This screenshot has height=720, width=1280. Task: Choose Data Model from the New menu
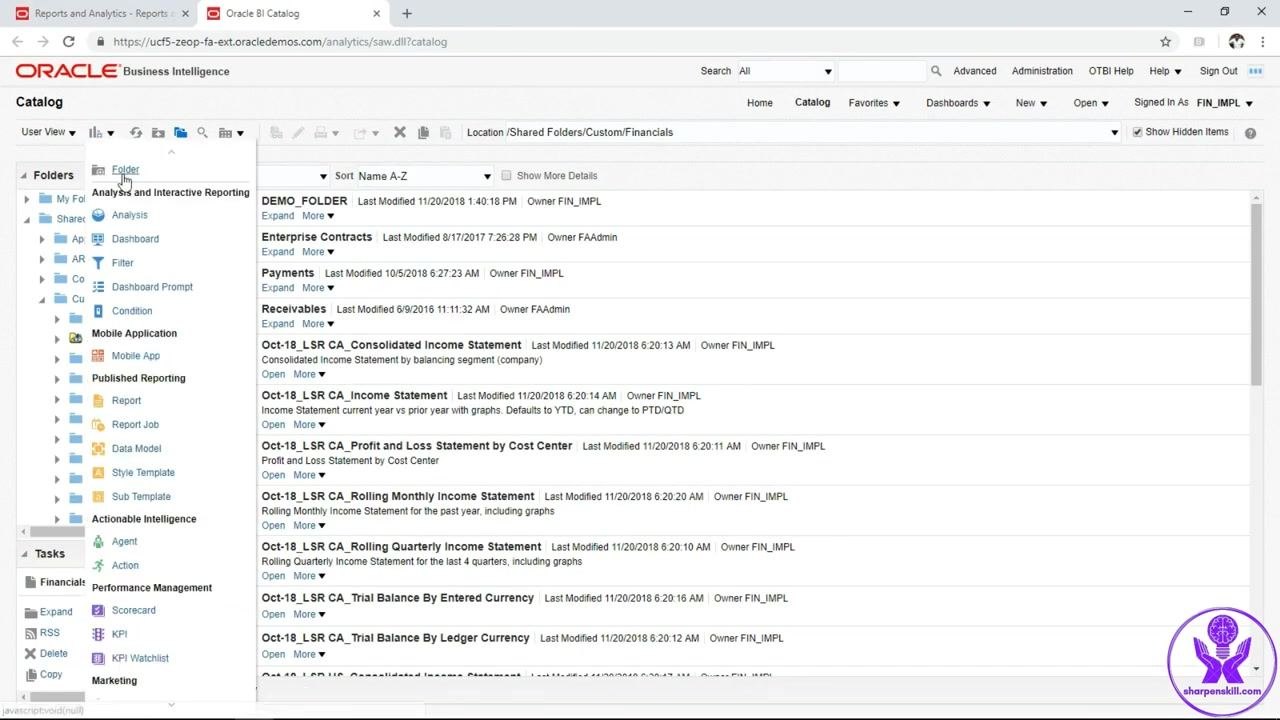click(x=136, y=449)
